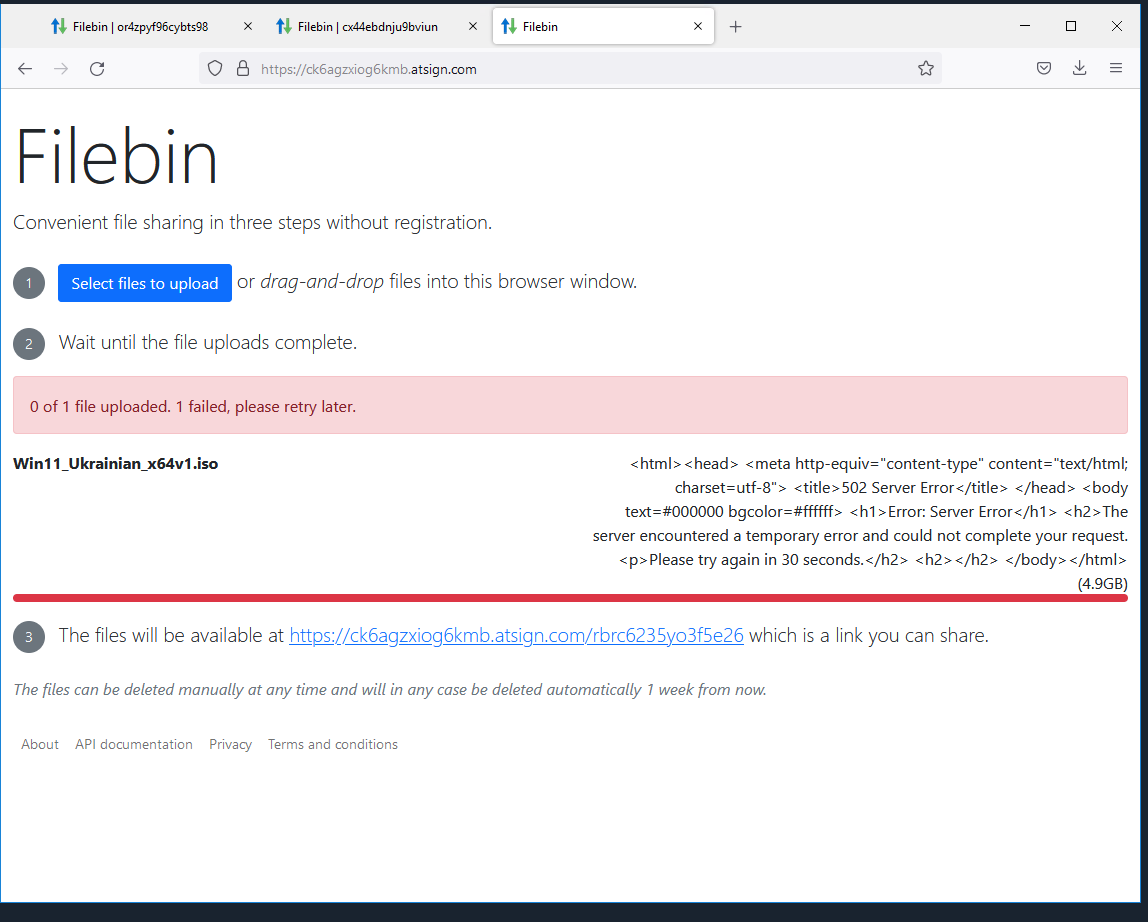
Task: Save page to Pocket
Action: click(1044, 69)
